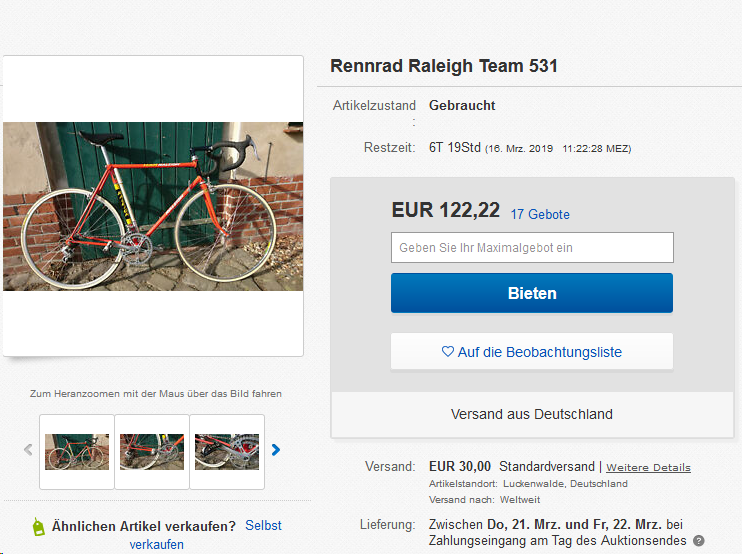
Task: Select the second bike thumbnail
Action: 152,451
